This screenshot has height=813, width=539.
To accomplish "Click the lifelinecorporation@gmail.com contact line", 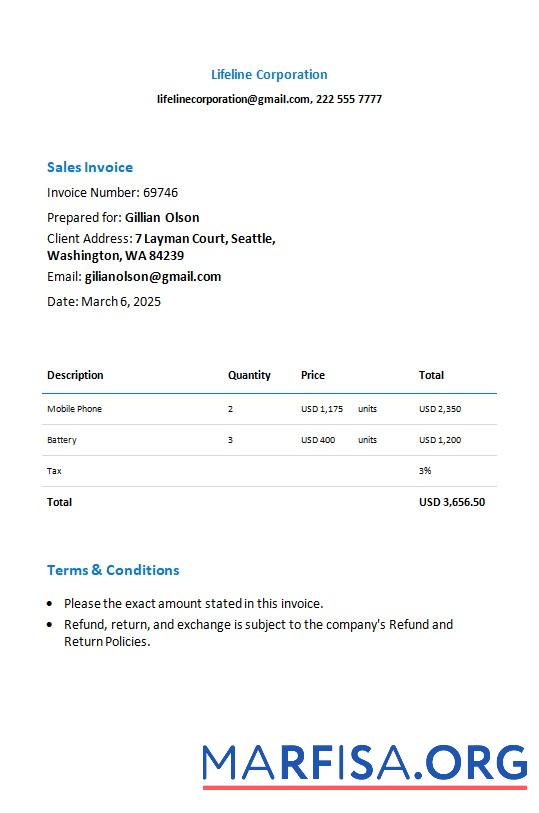I will pos(269,99).
